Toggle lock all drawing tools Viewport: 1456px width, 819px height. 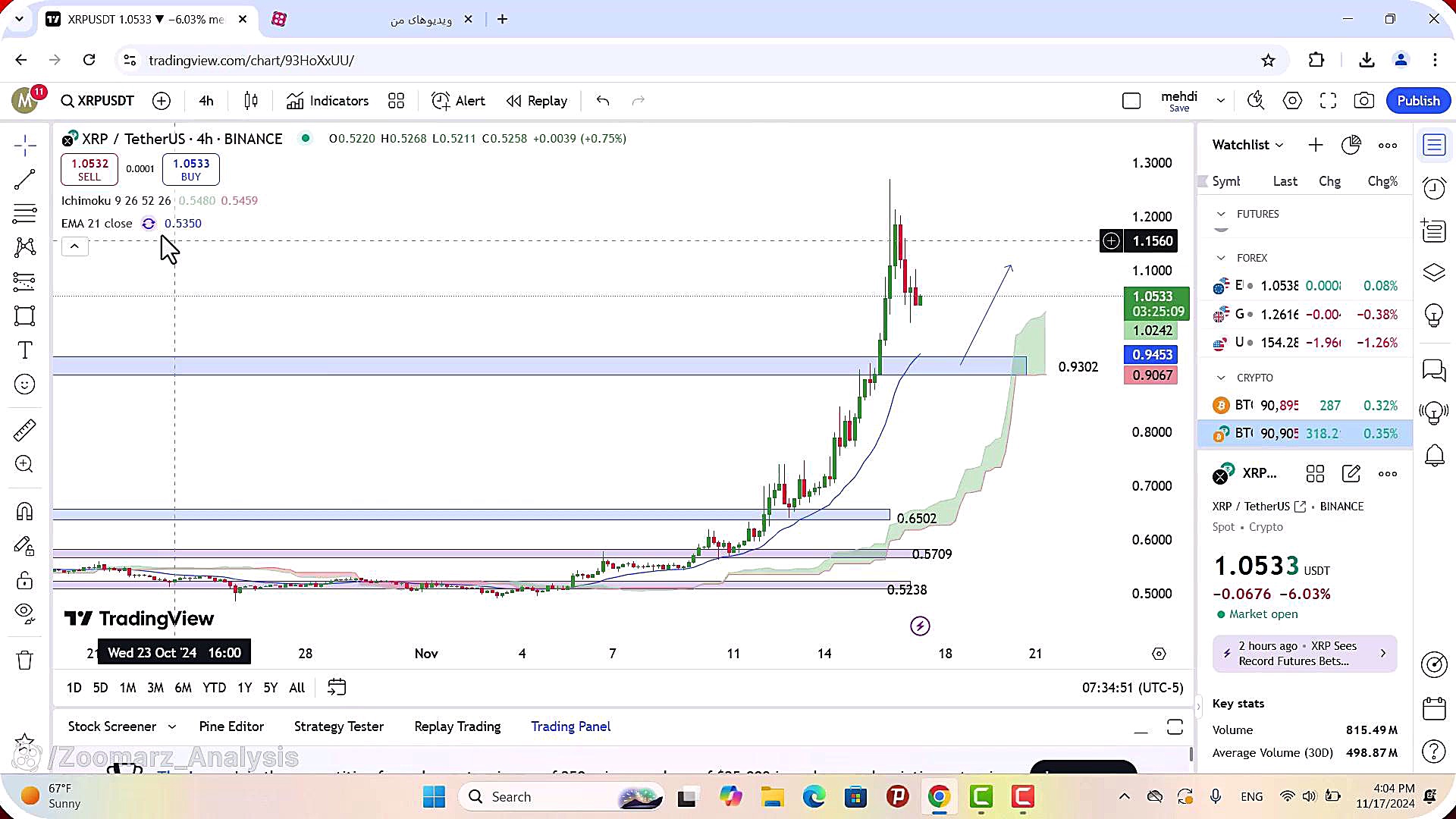(x=25, y=580)
